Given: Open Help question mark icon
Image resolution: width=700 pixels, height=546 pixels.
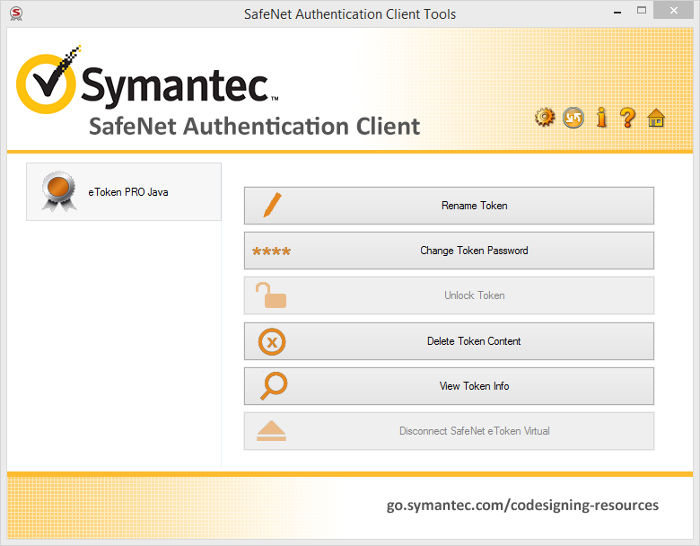Looking at the screenshot, I should 628,118.
